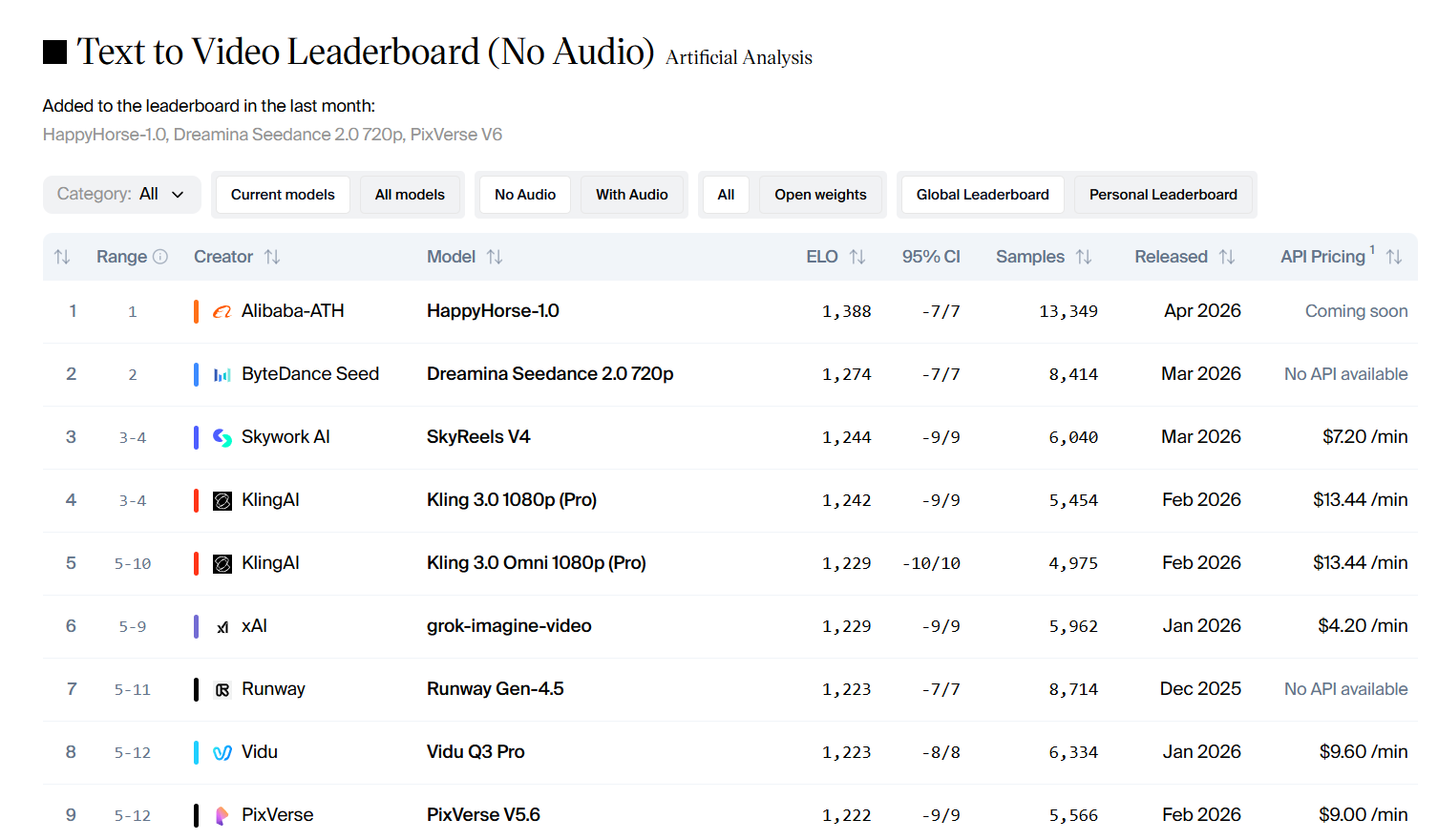
Task: Select the All models filter
Action: [410, 195]
